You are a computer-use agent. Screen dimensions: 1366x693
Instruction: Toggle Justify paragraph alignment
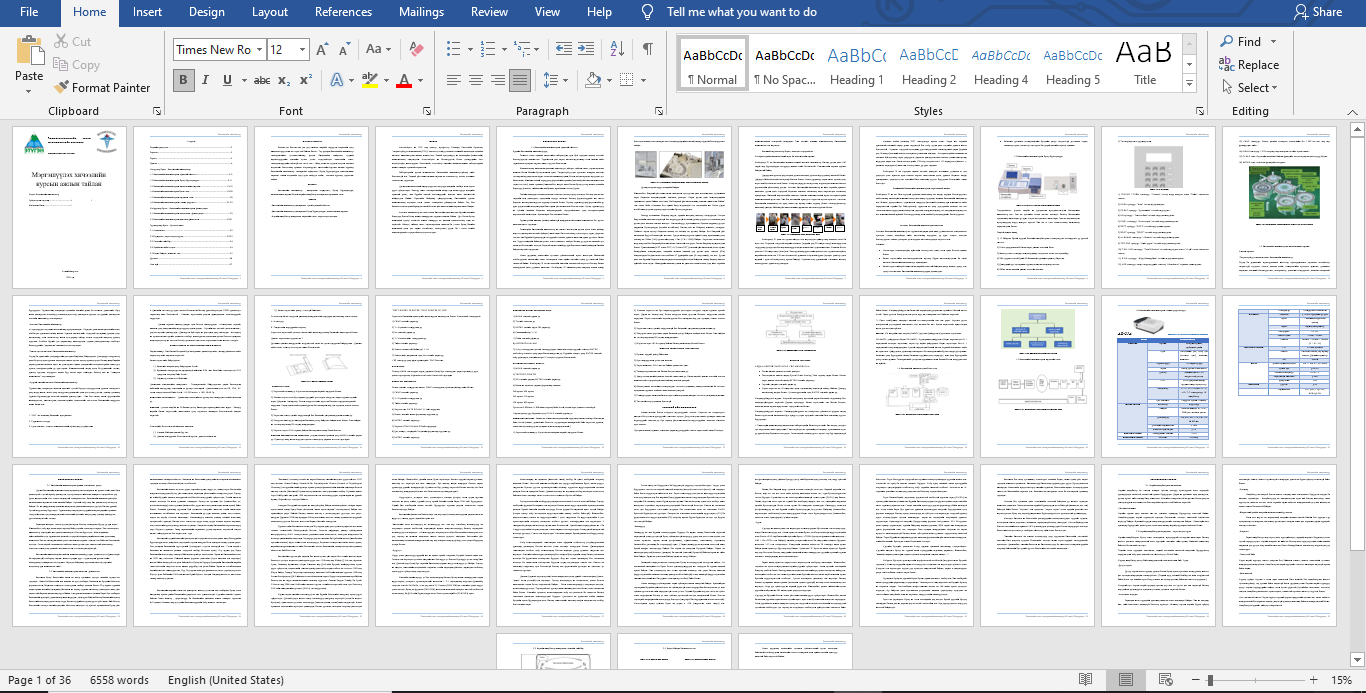519,80
